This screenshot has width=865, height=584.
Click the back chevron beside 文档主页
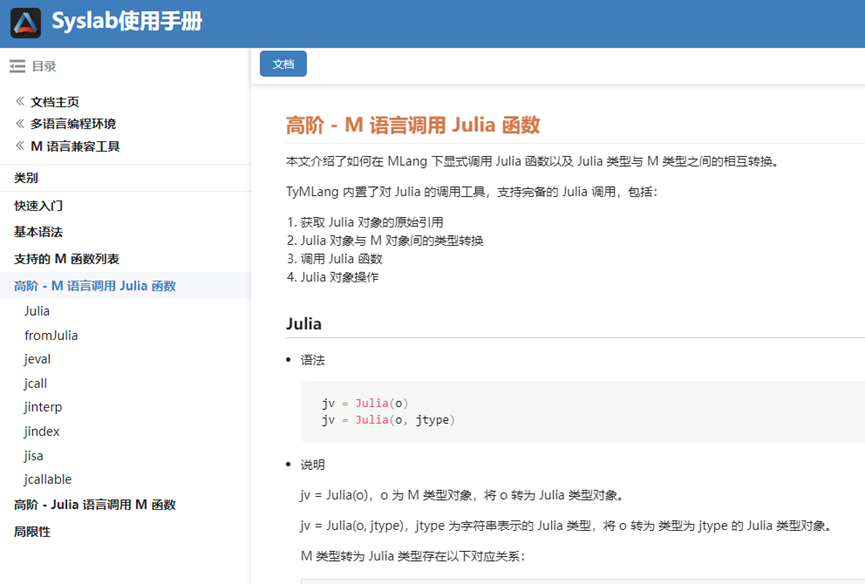tap(20, 101)
